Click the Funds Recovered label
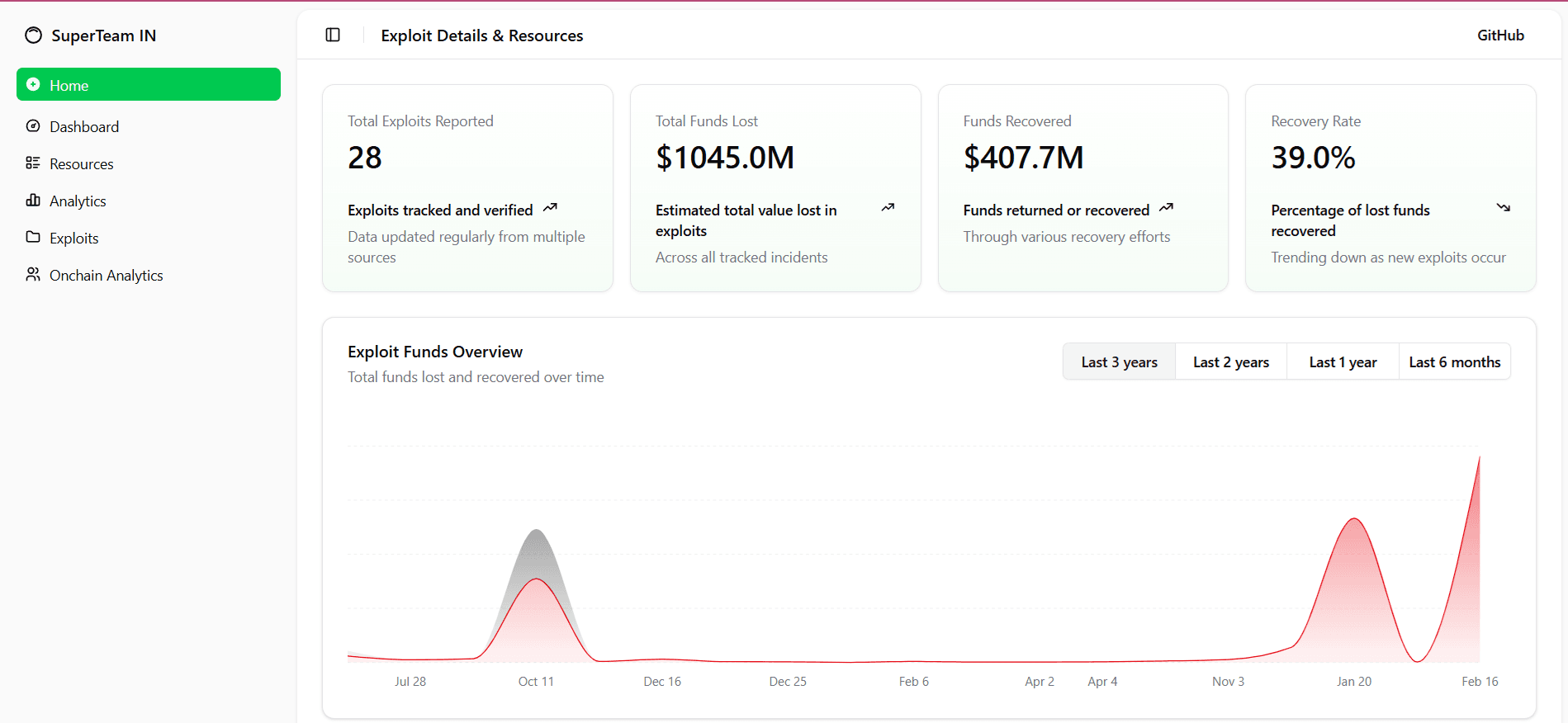Image resolution: width=1568 pixels, height=723 pixels. point(1017,121)
